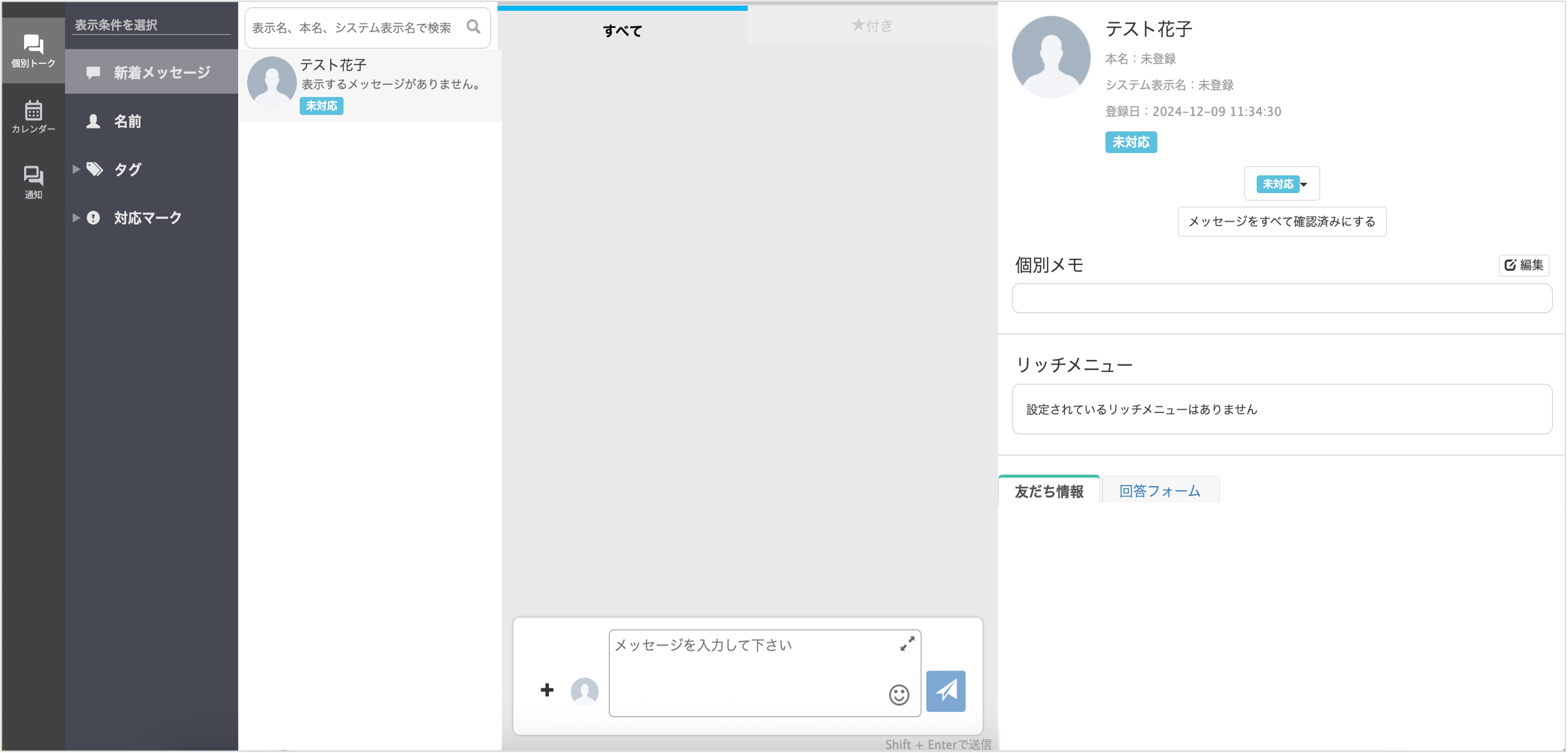The width and height of the screenshot is (1568, 753).
Task: Open the emoji smiley picker
Action: [899, 695]
